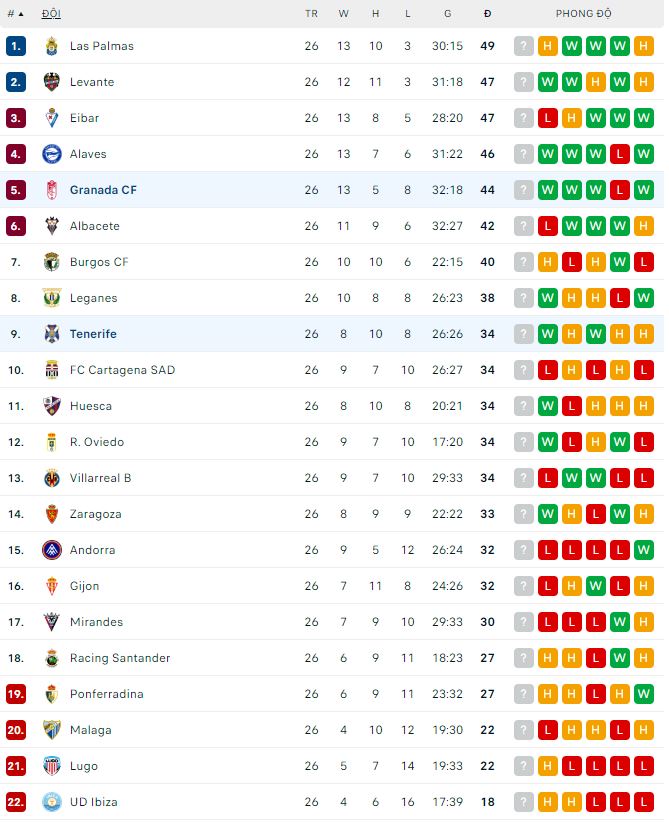Open the Racing Santander team link
669x823 pixels.
120,658
